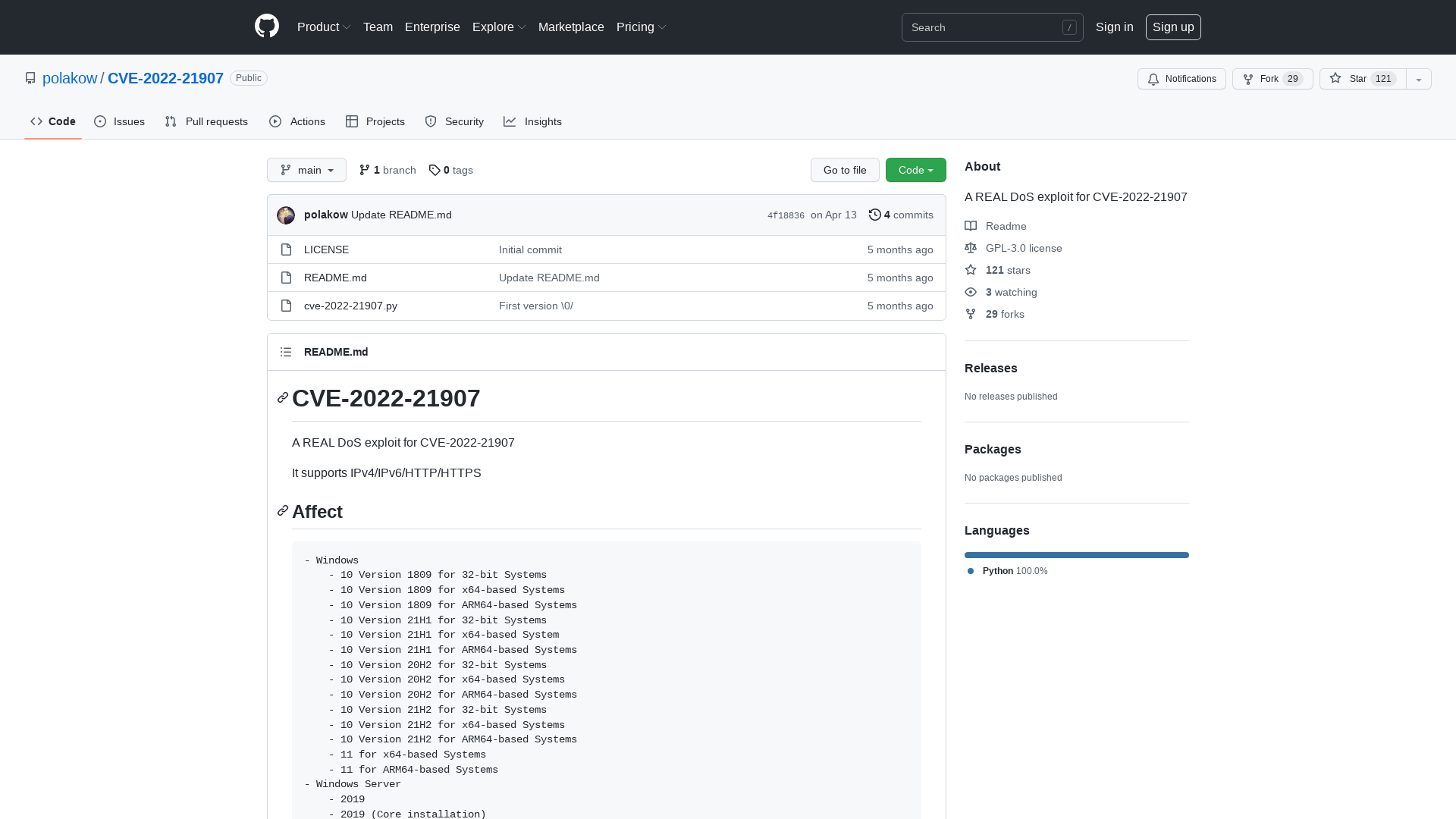Viewport: 1456px width, 819px height.
Task: Click the Sign up button
Action: pos(1173,27)
